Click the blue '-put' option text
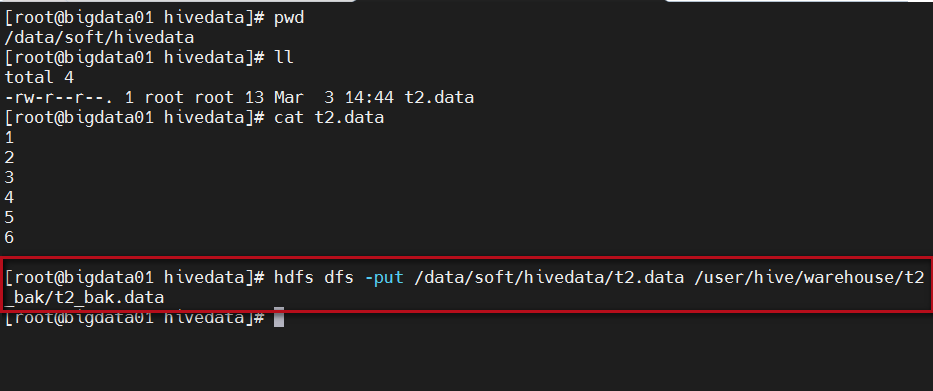Image resolution: width=933 pixels, height=391 pixels. 384,277
